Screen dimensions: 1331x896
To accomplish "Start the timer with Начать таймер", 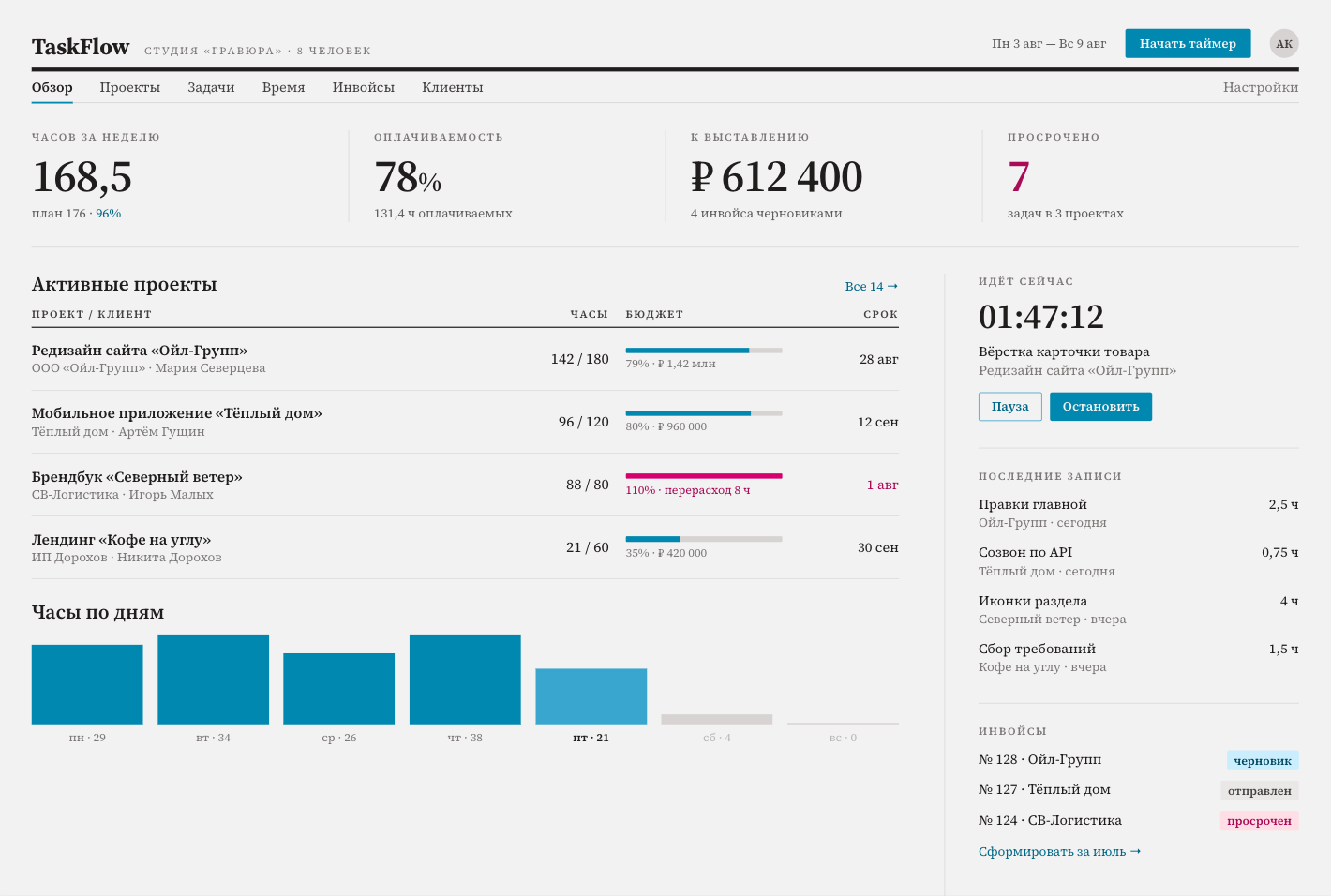I will click(x=1188, y=43).
